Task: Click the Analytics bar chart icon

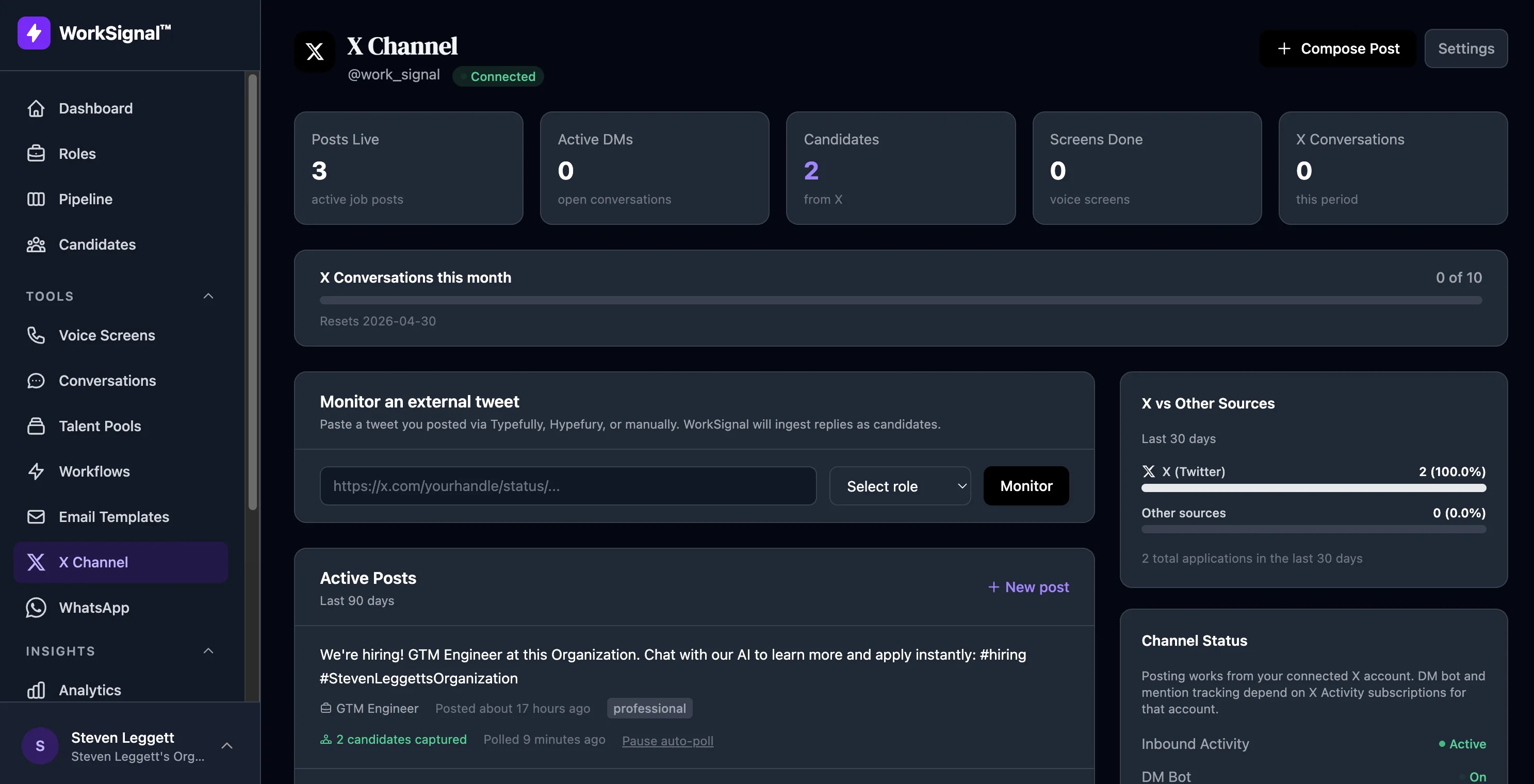Action: 36,690
